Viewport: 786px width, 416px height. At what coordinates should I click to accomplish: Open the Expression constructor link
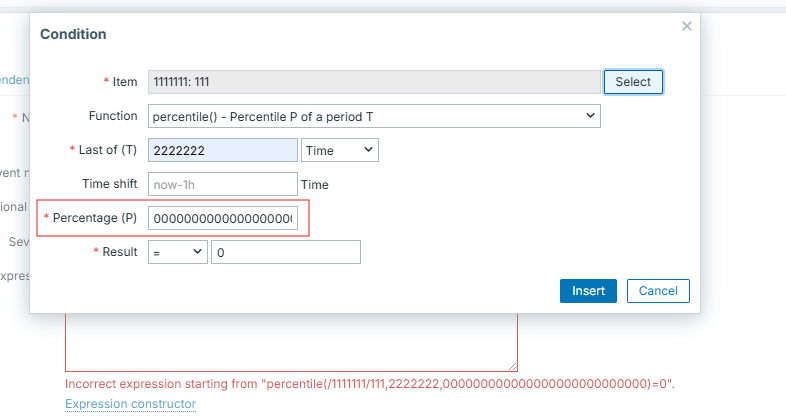(130, 404)
